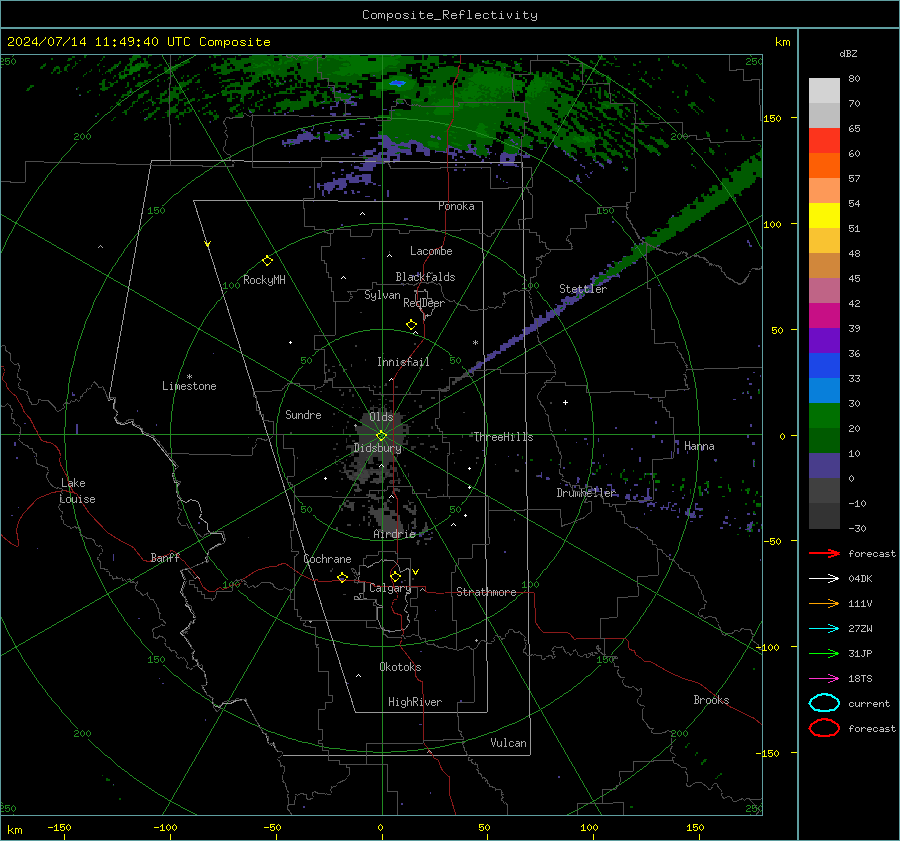This screenshot has width=900, height=841.
Task: Click the Sylvan map label
Action: [x=382, y=295]
